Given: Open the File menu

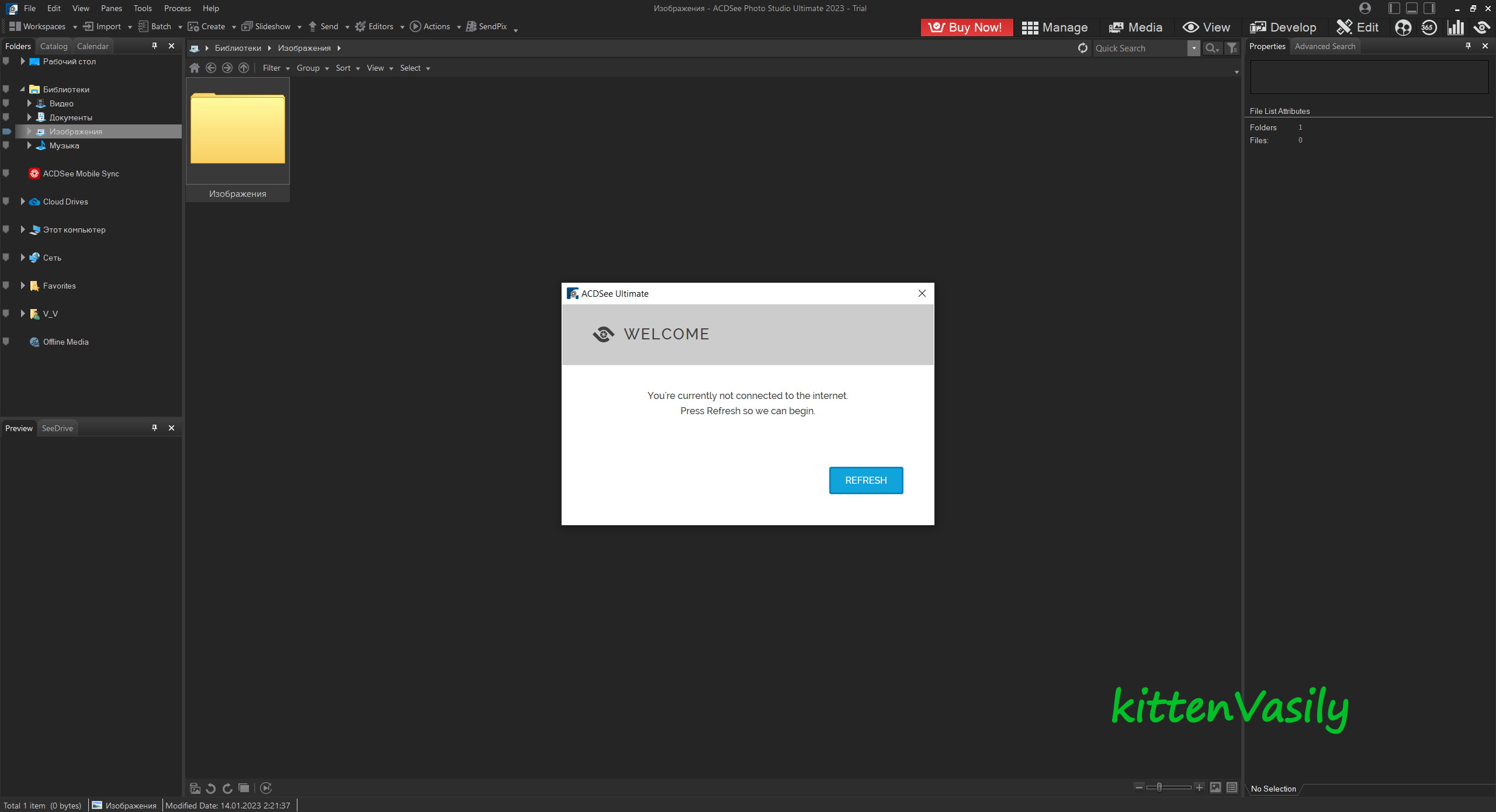Looking at the screenshot, I should pos(30,8).
